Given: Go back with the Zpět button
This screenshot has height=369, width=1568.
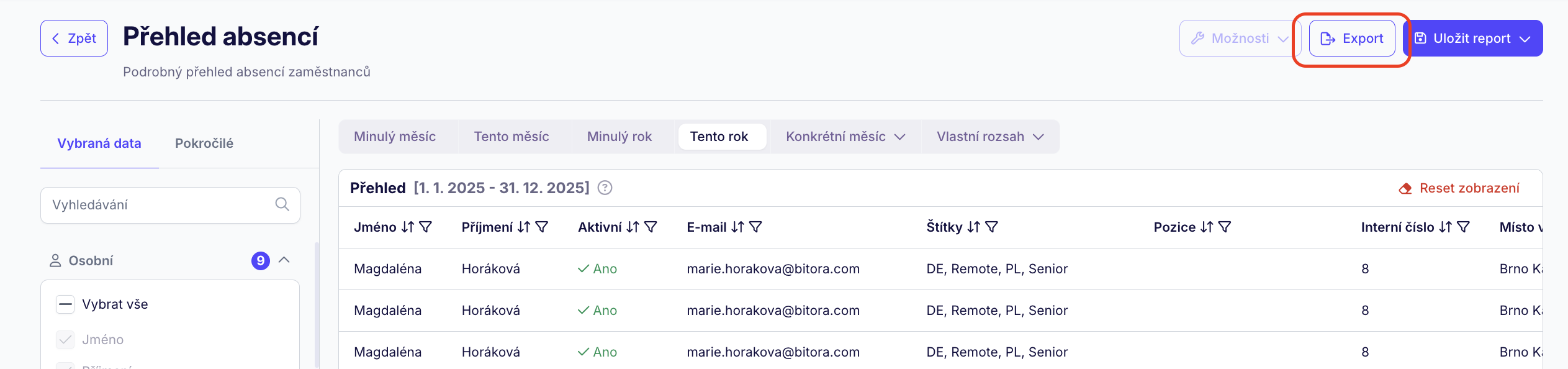Looking at the screenshot, I should point(74,39).
